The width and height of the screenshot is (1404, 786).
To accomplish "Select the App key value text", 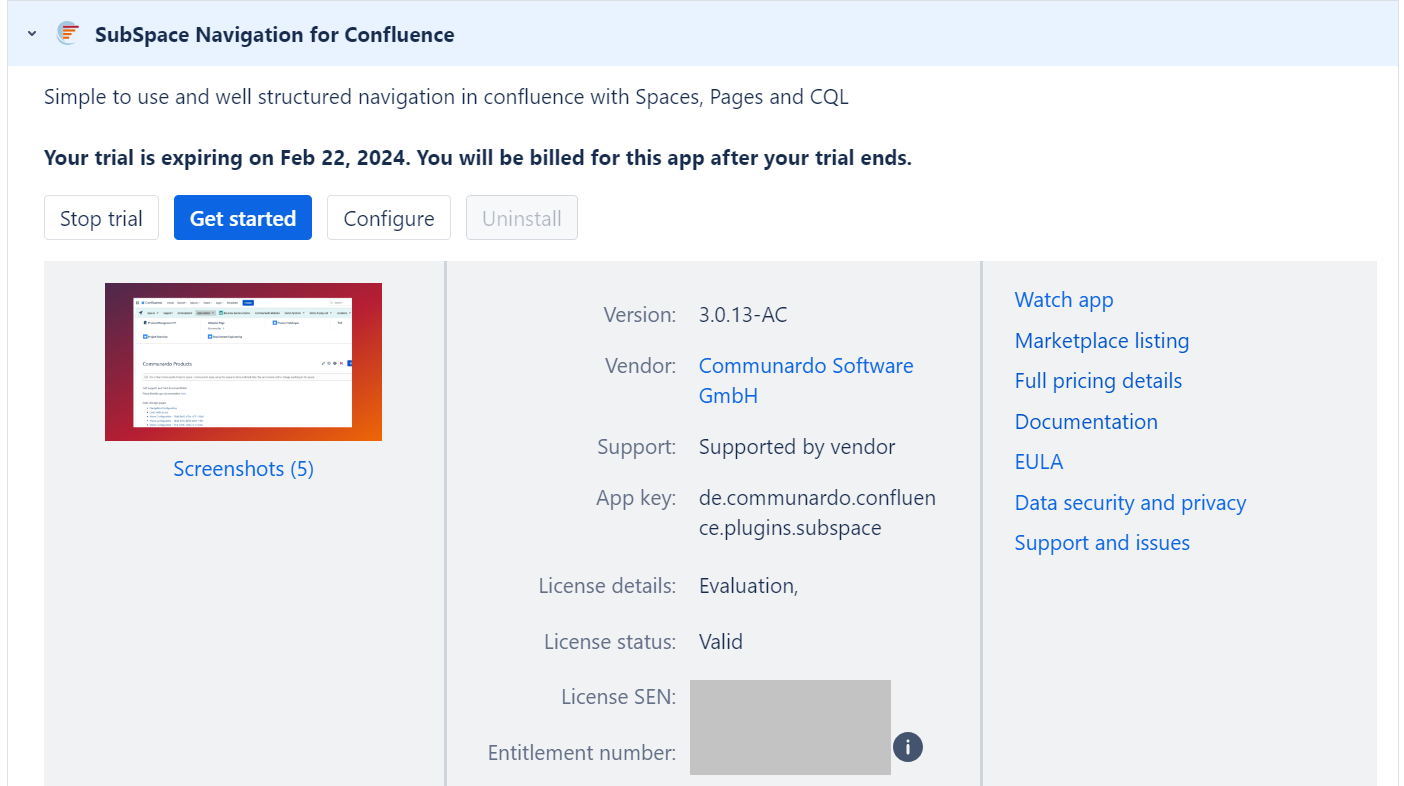I will pos(817,513).
